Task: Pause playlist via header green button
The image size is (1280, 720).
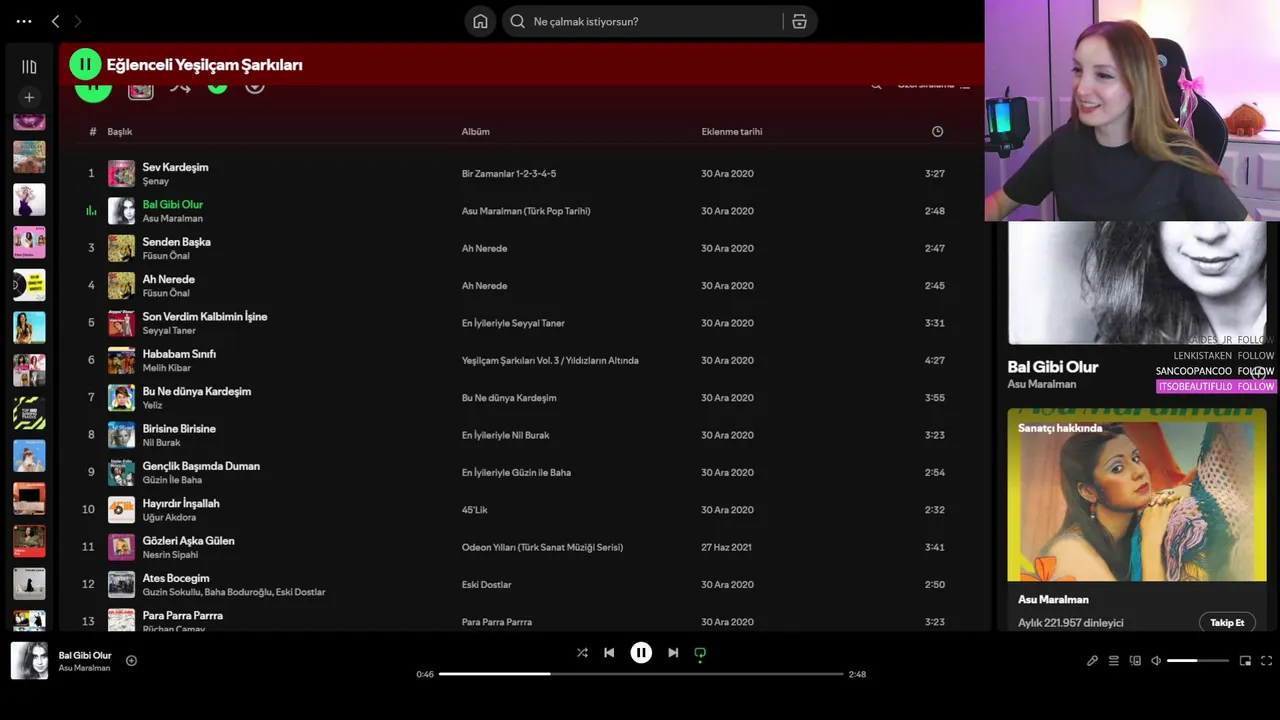Action: click(85, 64)
